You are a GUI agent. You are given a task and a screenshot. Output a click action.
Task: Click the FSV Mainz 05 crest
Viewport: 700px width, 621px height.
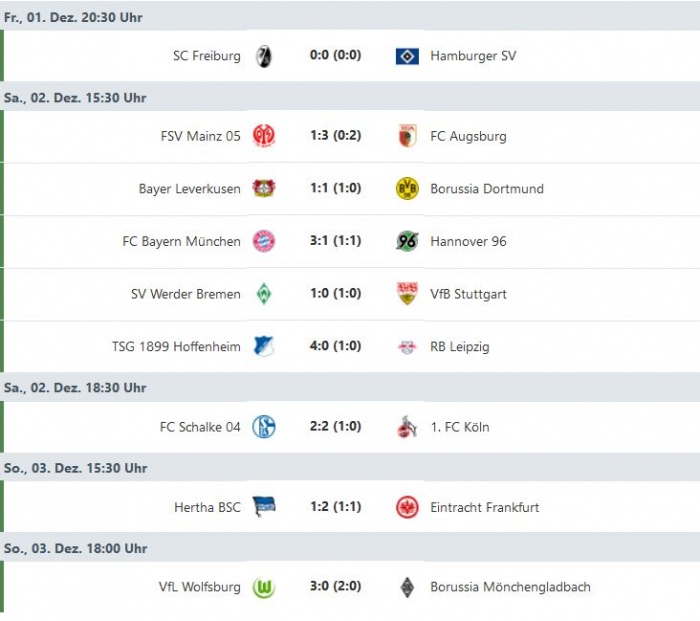pos(264,136)
